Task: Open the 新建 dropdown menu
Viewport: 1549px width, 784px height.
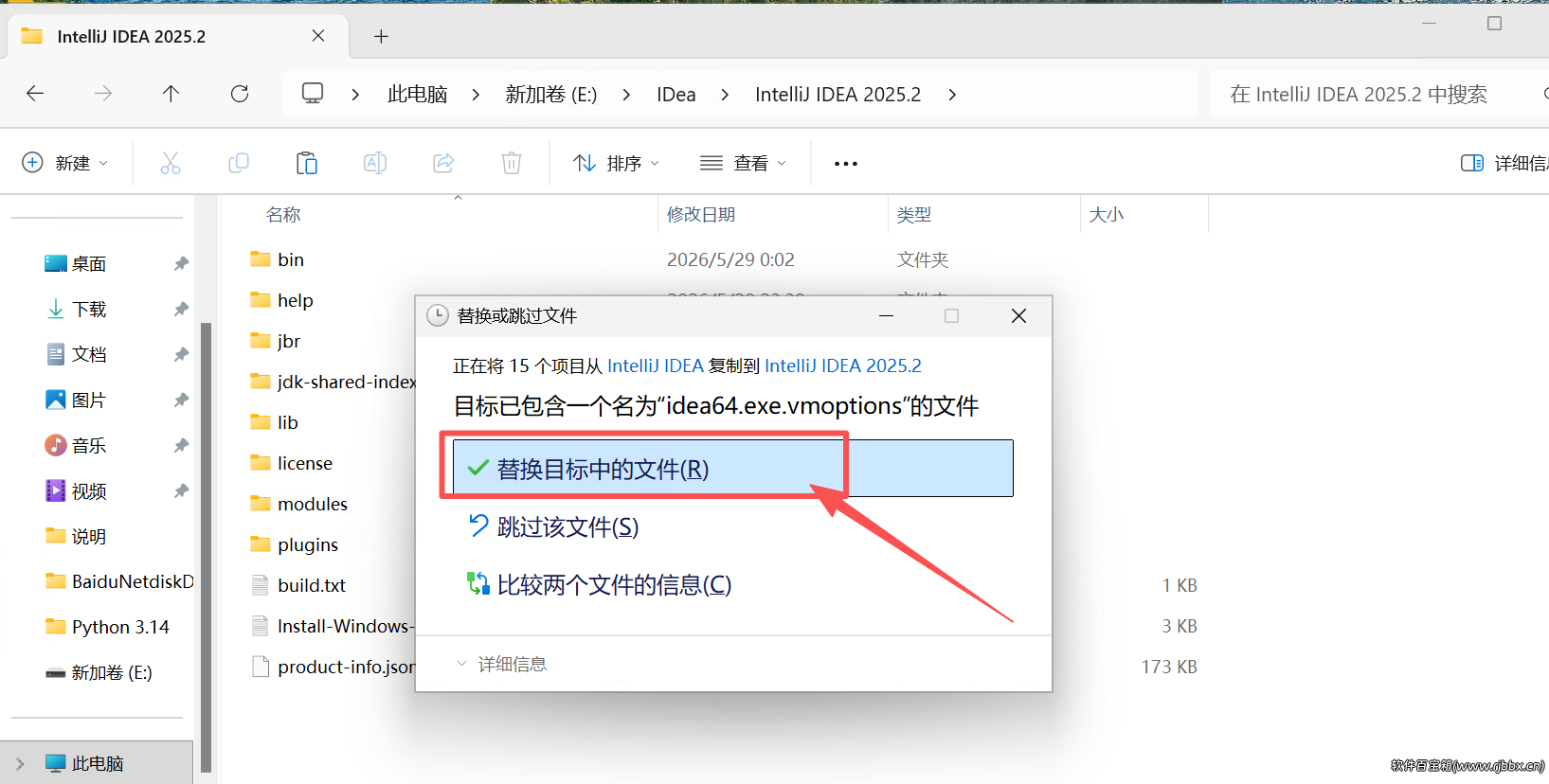Action: [64, 163]
